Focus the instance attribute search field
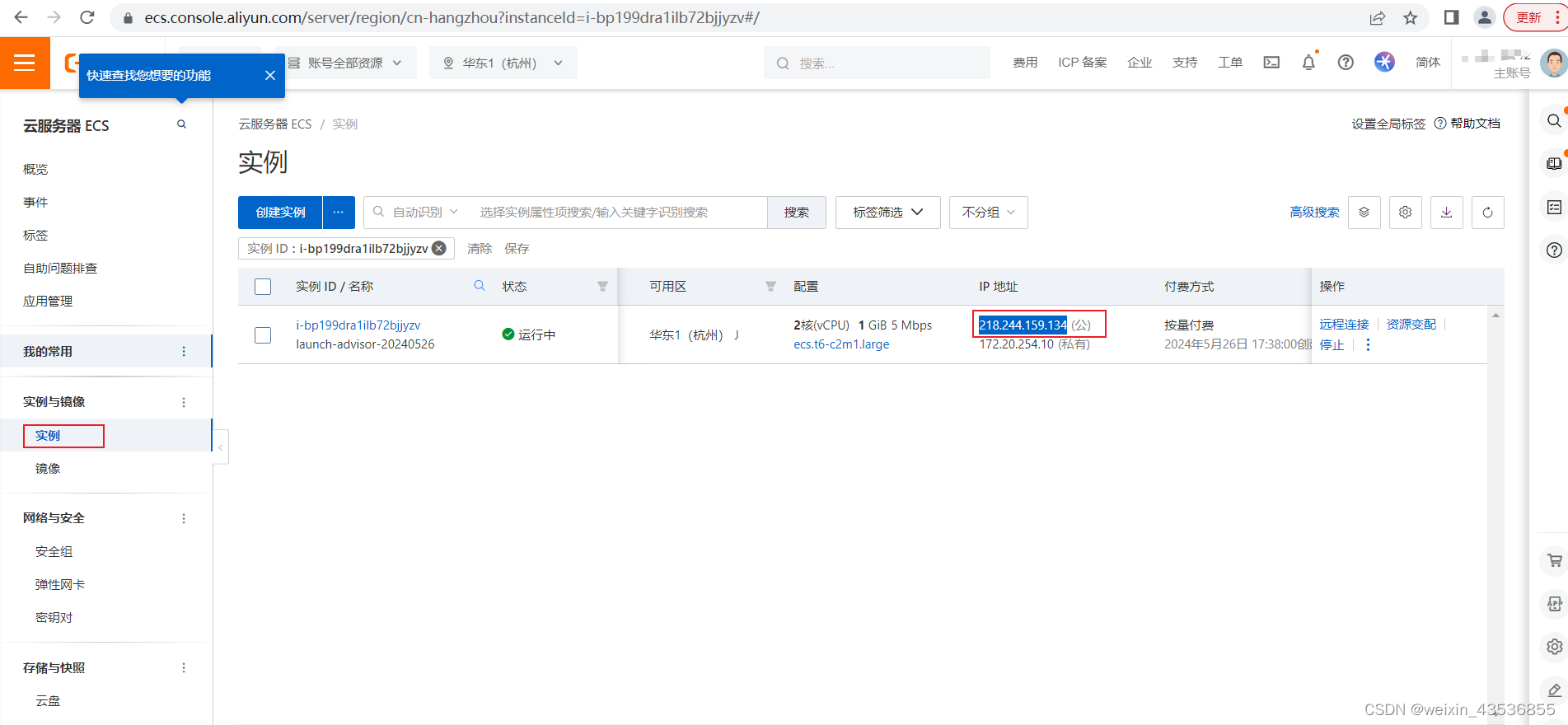 618,213
